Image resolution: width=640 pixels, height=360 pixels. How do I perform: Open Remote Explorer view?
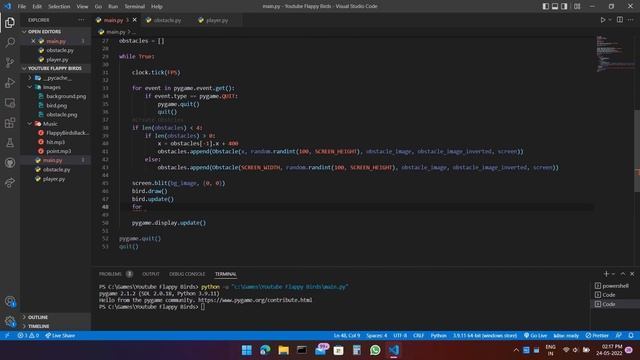point(10,103)
